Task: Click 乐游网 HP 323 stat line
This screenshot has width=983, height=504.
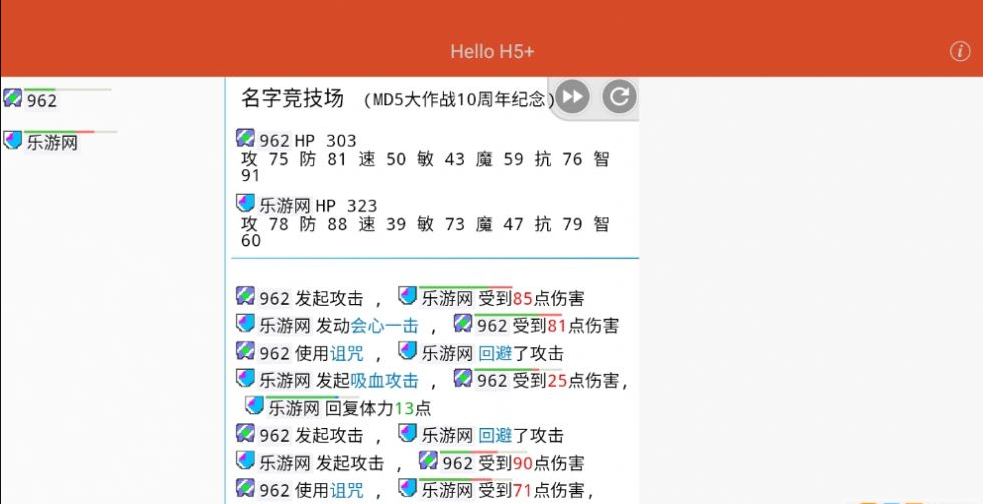Action: [307, 206]
